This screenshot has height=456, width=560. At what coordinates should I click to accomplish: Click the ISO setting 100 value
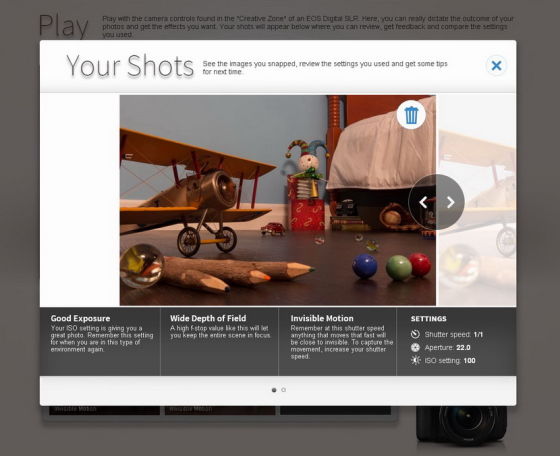[469, 361]
